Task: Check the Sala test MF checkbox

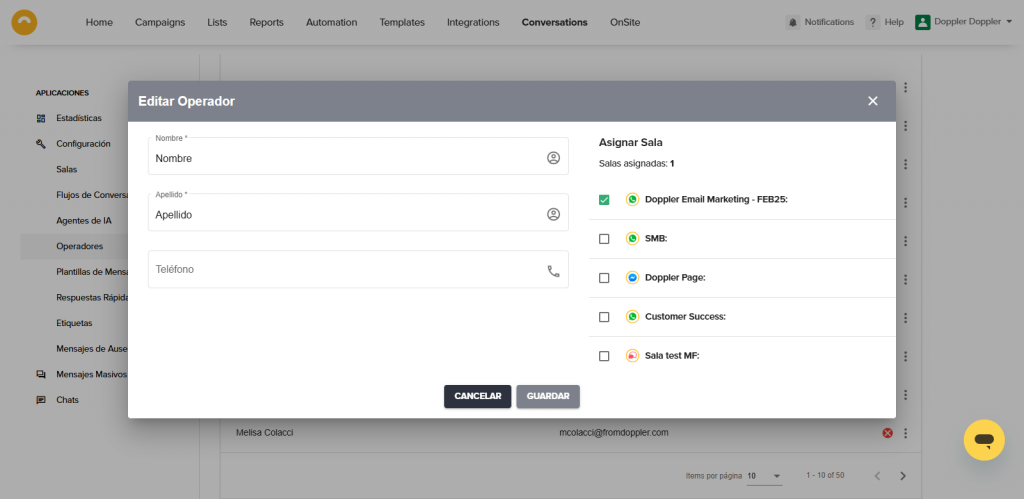Action: pos(604,356)
